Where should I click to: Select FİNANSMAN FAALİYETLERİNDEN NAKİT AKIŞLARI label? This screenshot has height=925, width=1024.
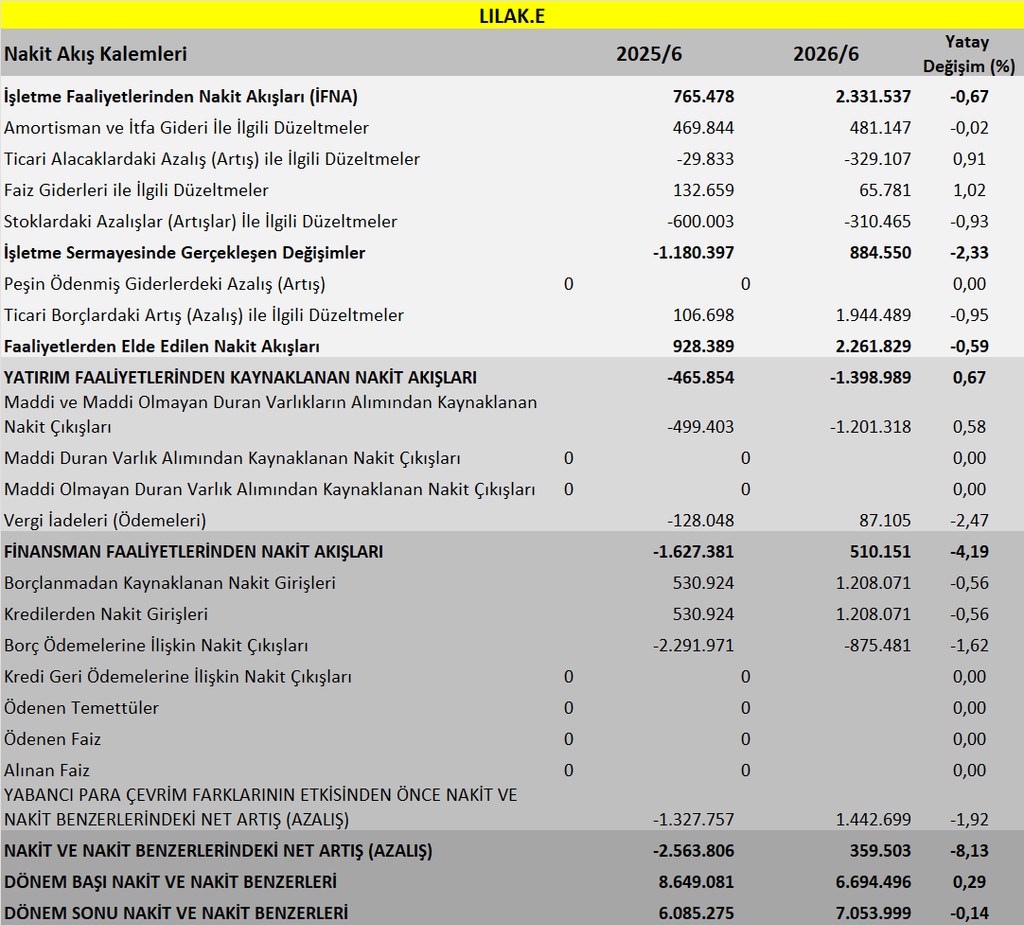point(193,552)
